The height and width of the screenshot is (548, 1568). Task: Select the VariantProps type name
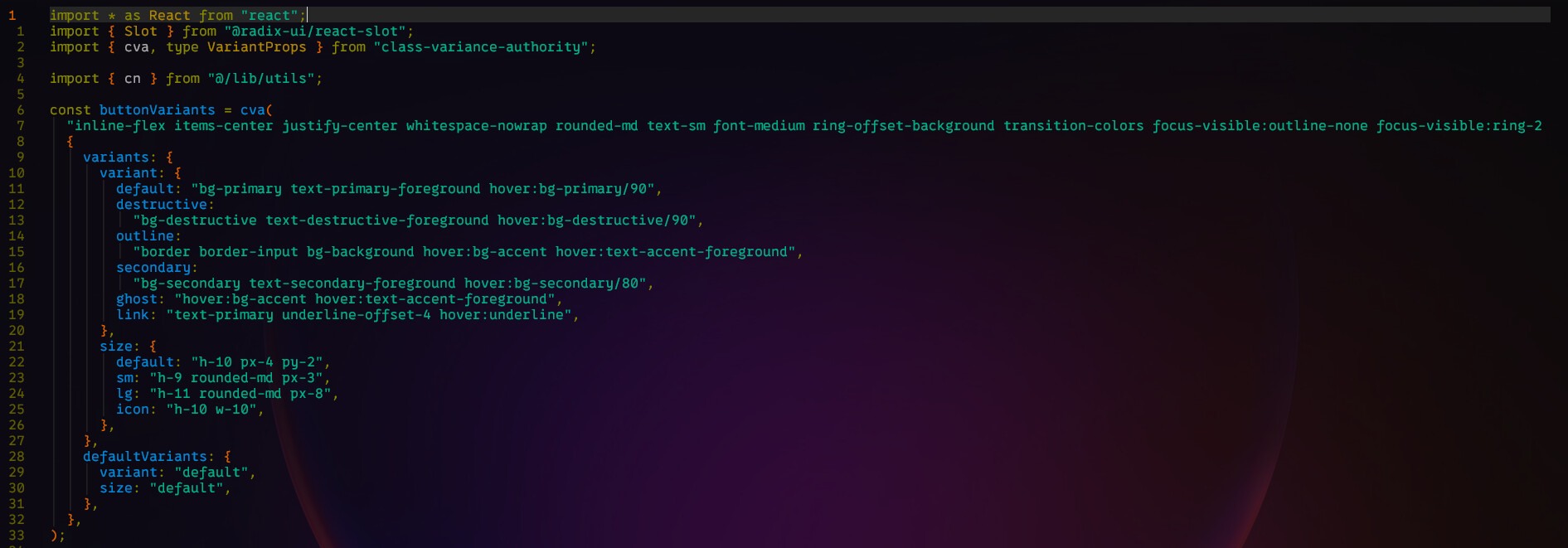(256, 47)
